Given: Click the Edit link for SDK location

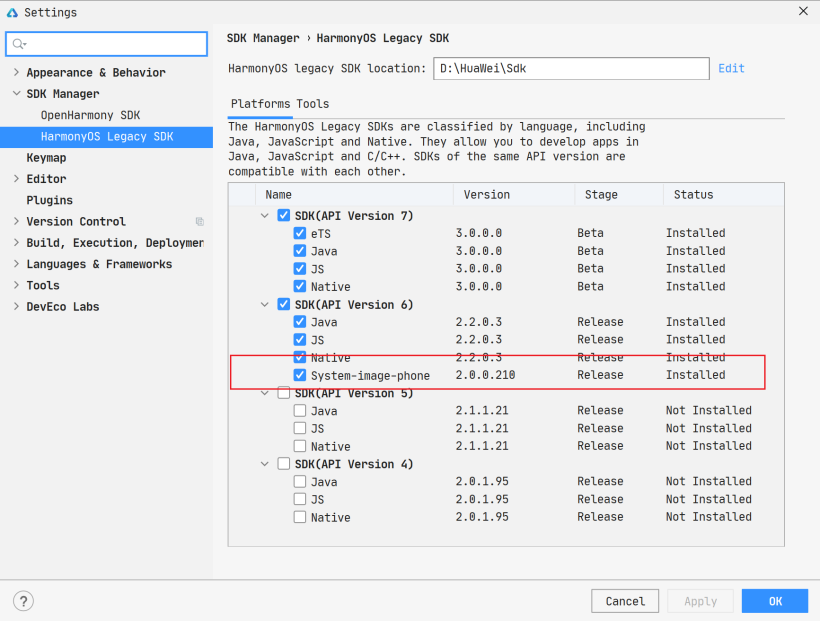Looking at the screenshot, I should point(731,68).
